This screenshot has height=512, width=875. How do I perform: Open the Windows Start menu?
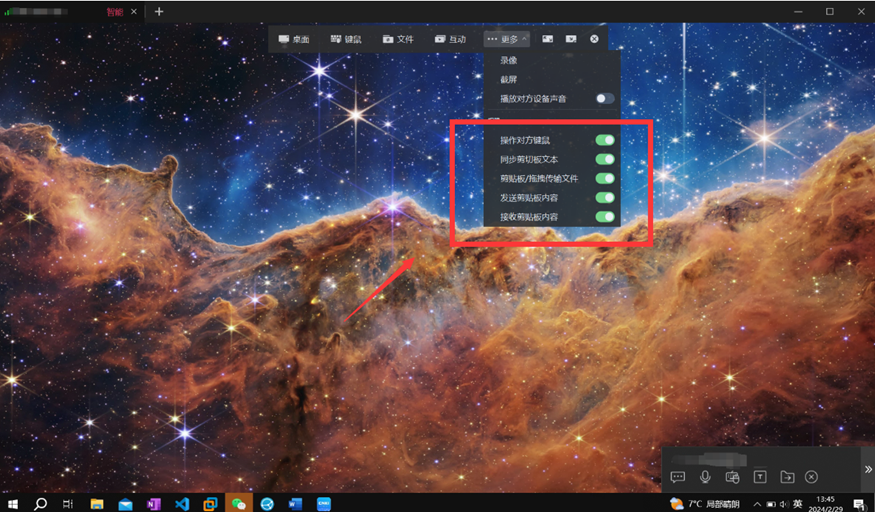pos(12,504)
